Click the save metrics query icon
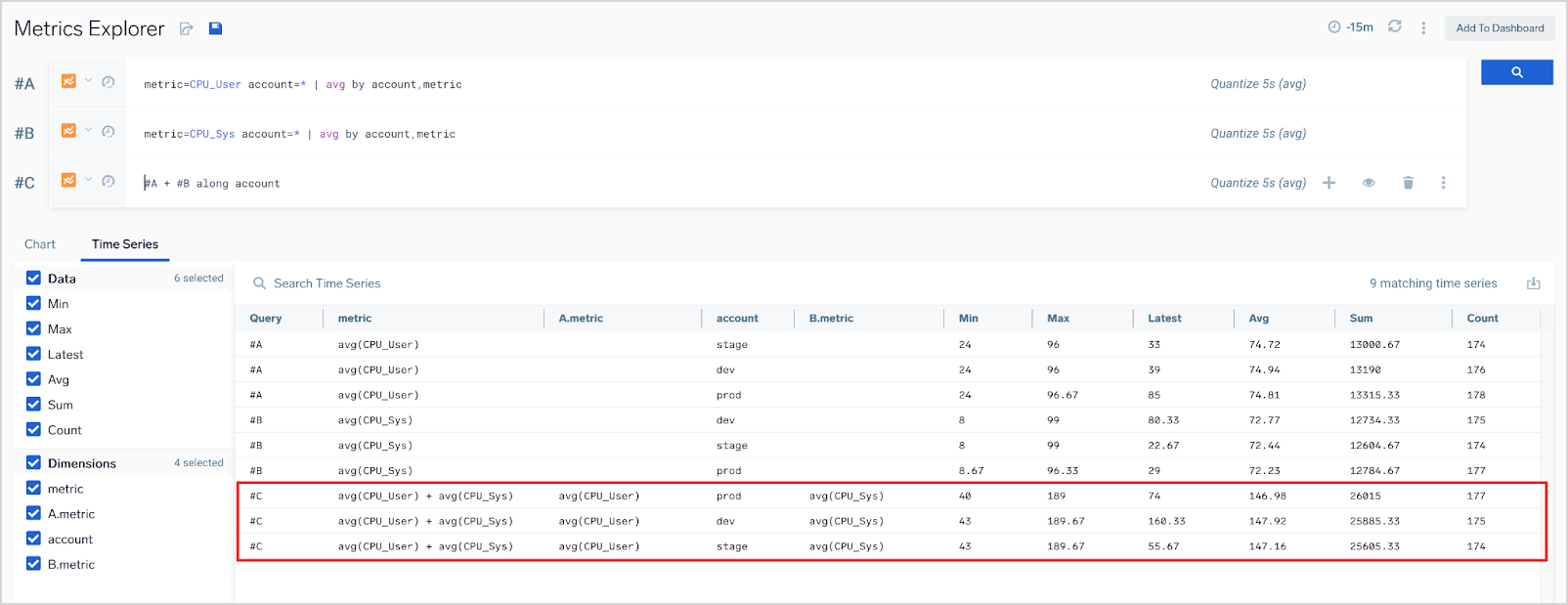The image size is (1568, 605). pos(216,28)
